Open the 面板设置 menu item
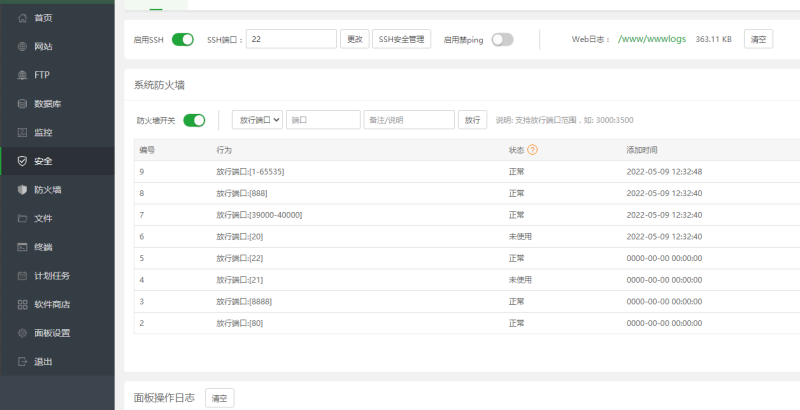 tap(57, 333)
